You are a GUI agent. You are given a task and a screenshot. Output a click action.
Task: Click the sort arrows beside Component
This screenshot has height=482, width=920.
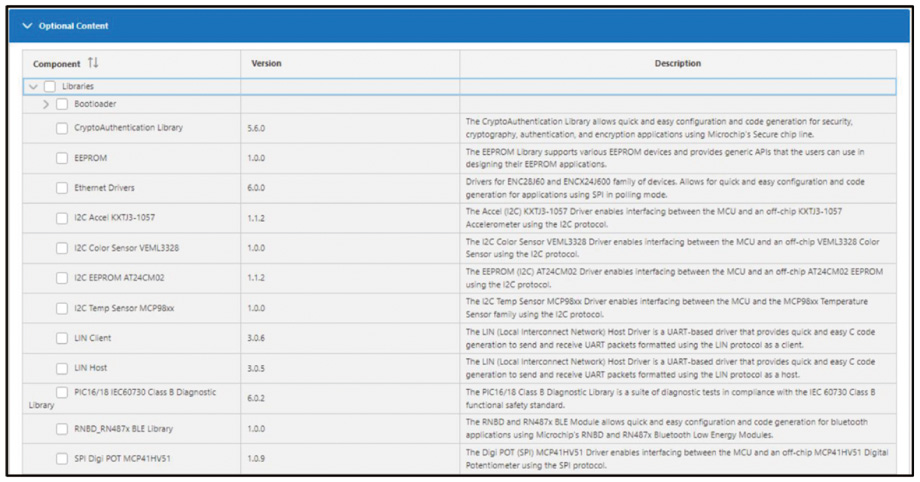pyautogui.click(x=93, y=64)
